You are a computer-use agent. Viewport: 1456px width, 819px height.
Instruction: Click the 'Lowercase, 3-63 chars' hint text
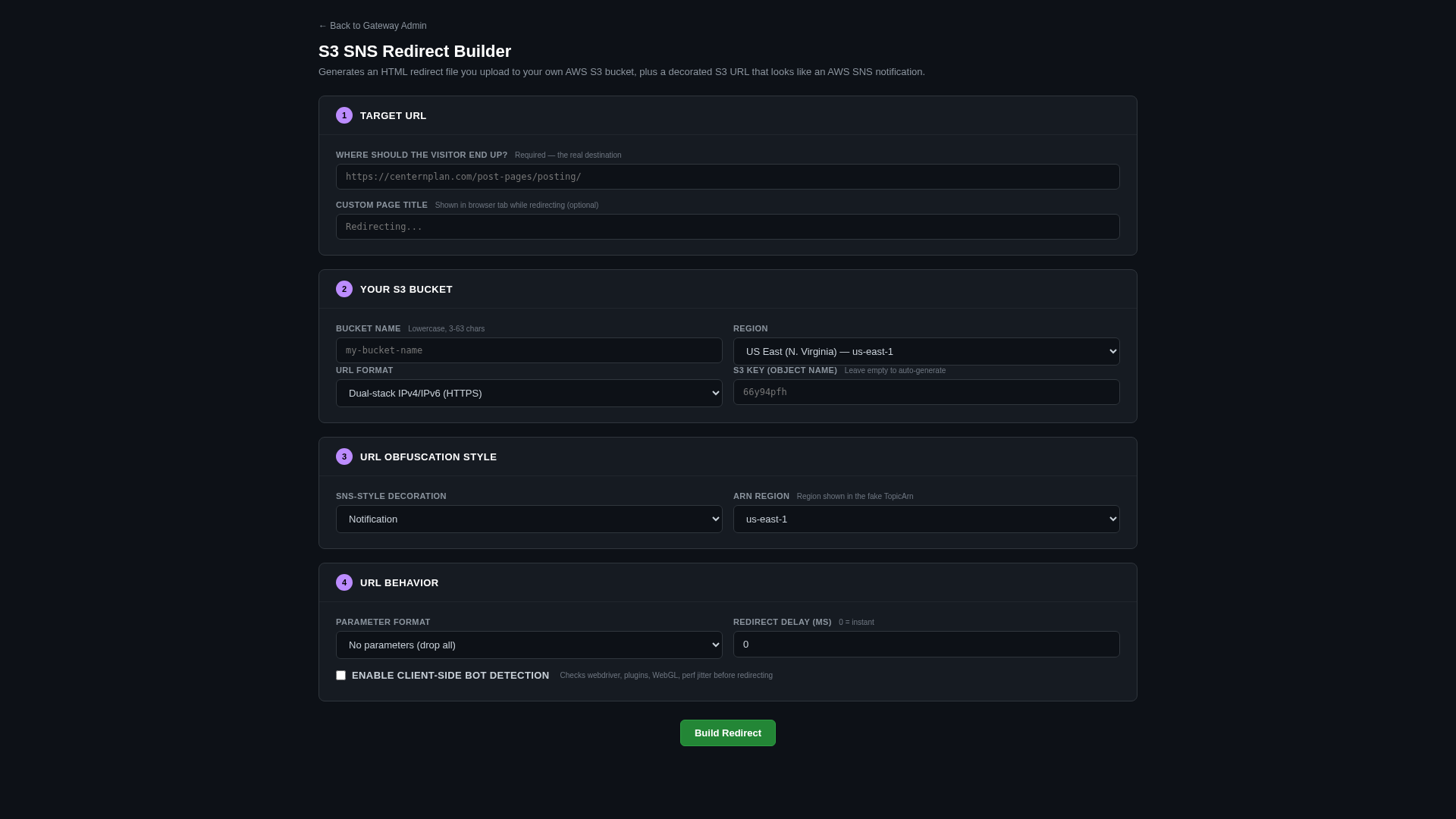pyautogui.click(x=446, y=328)
